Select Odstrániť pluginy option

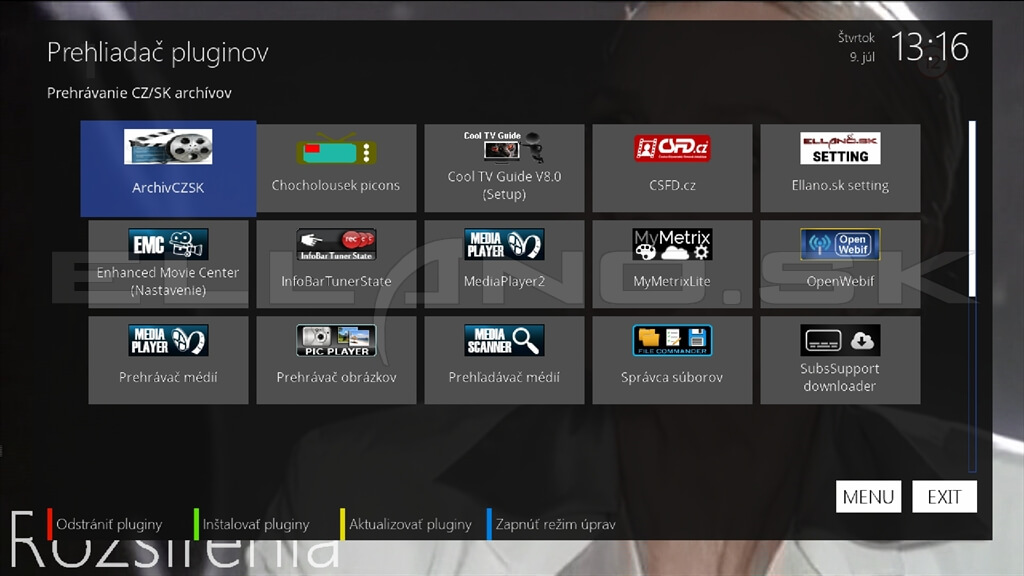point(109,524)
